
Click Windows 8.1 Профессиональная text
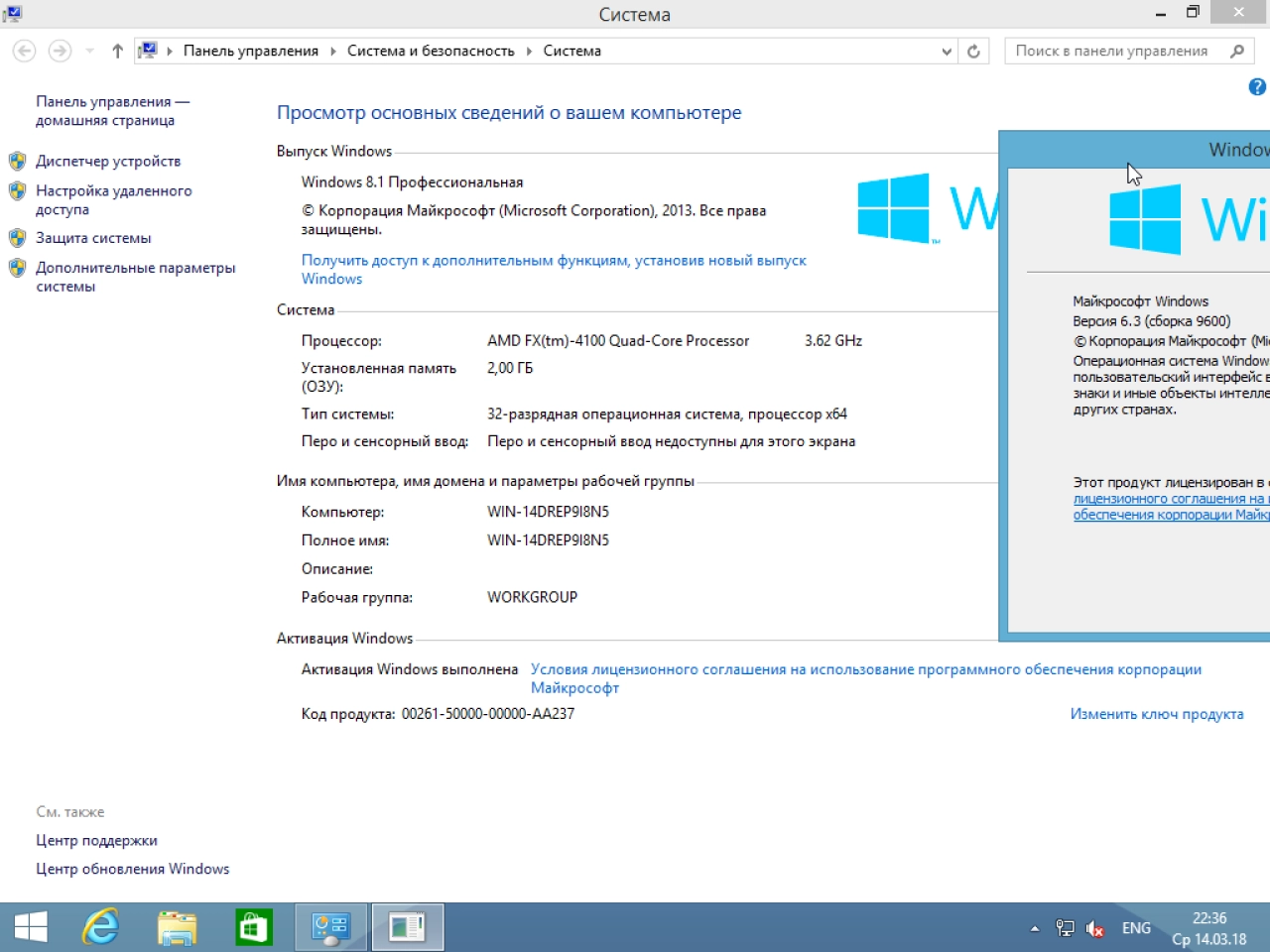(412, 181)
